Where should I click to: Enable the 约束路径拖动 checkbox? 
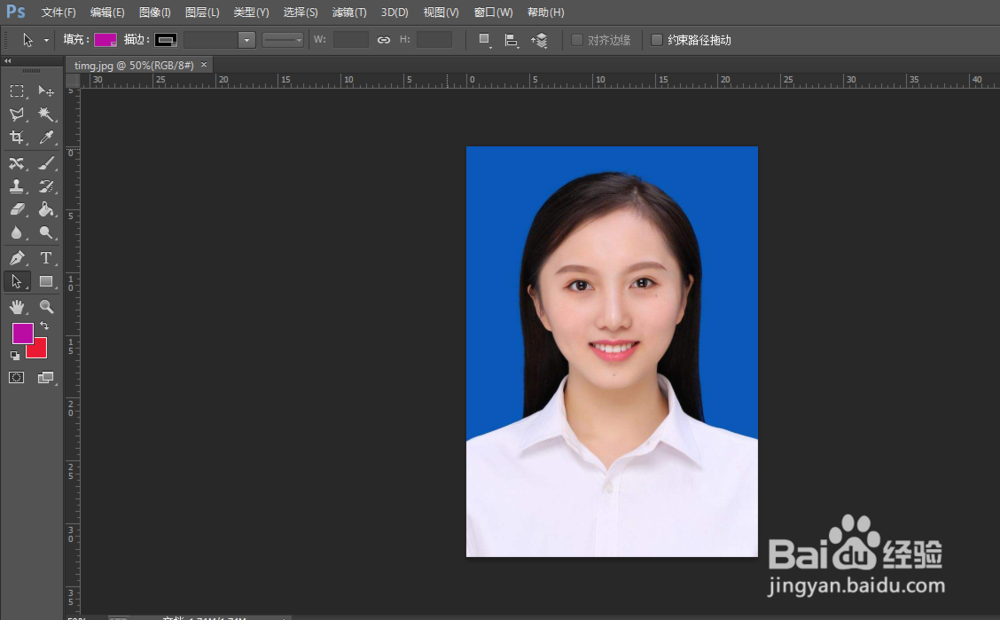click(x=657, y=40)
